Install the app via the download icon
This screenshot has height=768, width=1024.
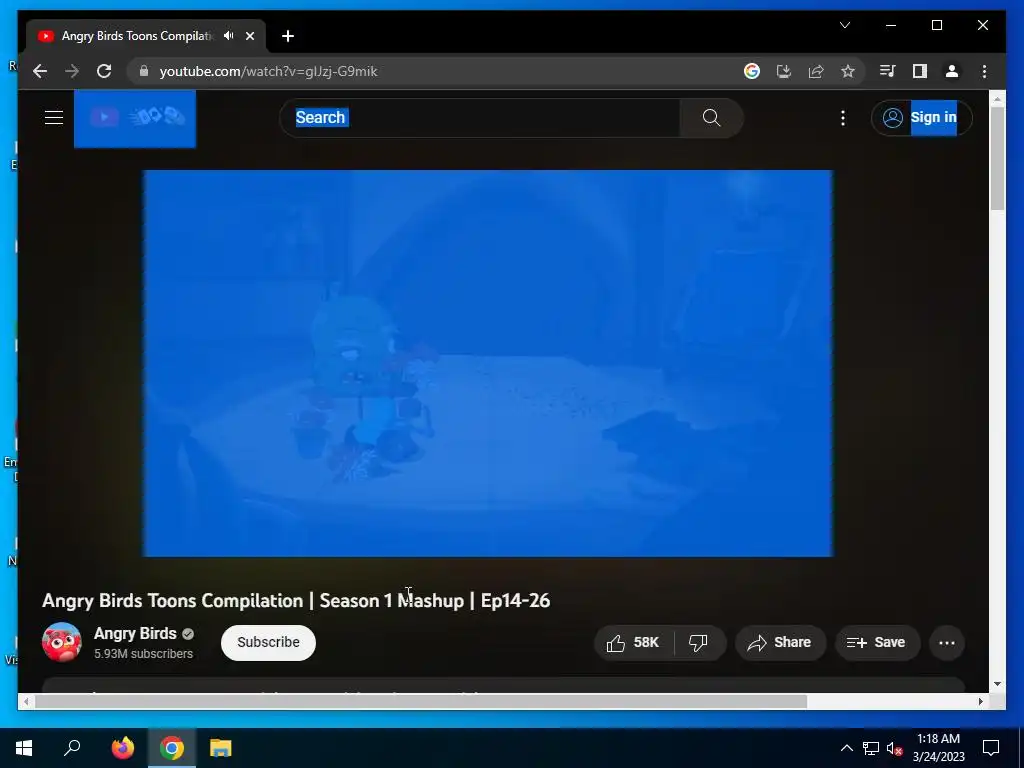click(784, 71)
